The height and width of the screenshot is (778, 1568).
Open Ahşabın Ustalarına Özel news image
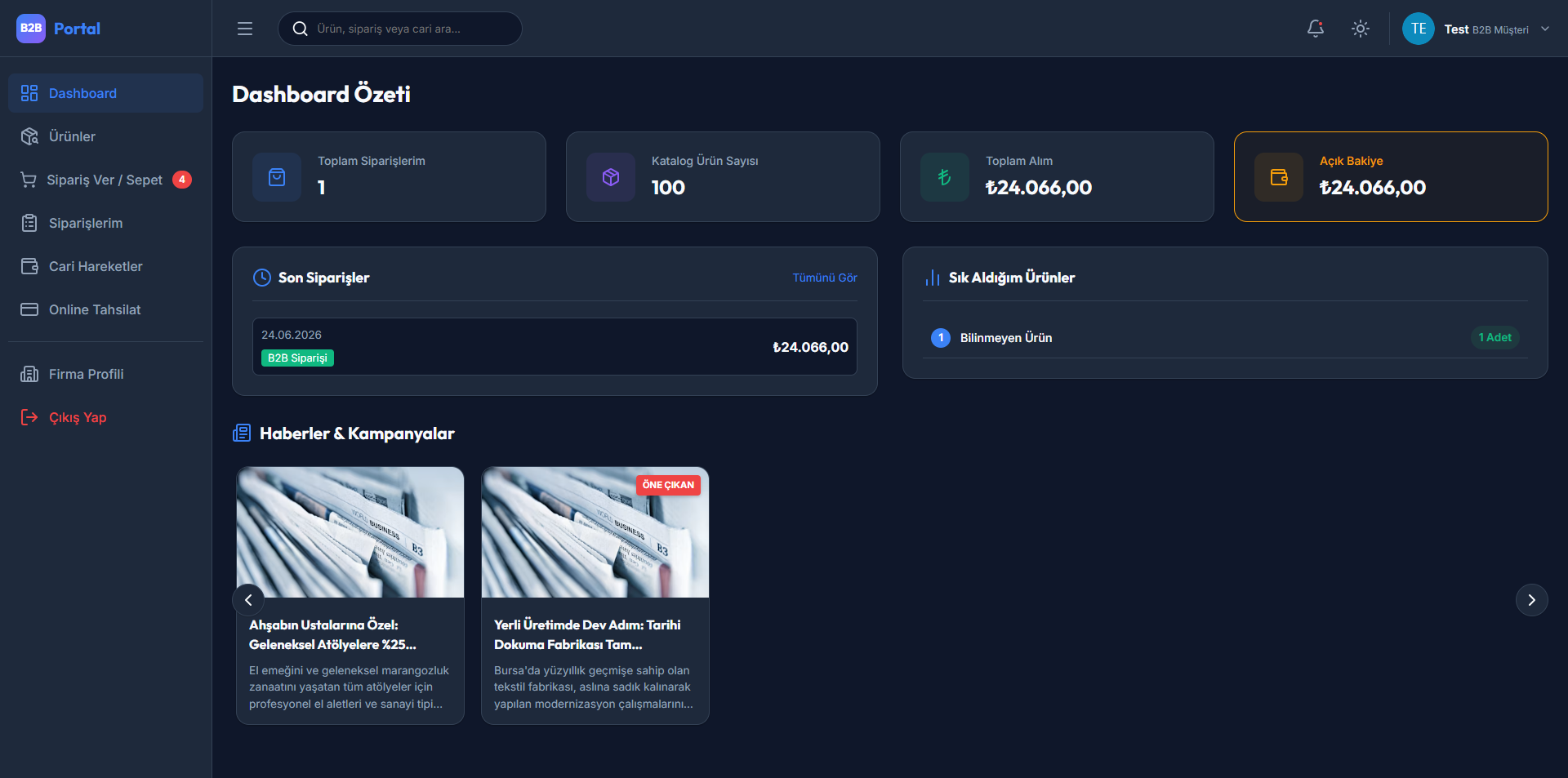(x=350, y=532)
